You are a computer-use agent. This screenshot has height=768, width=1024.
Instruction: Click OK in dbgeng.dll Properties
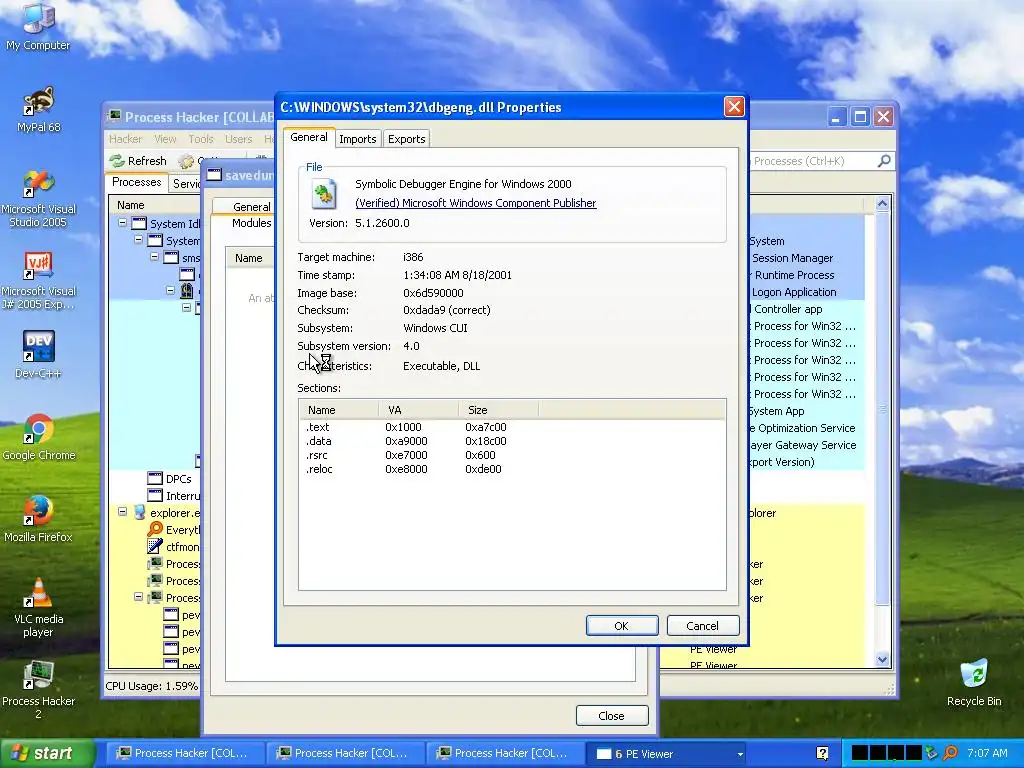point(622,626)
